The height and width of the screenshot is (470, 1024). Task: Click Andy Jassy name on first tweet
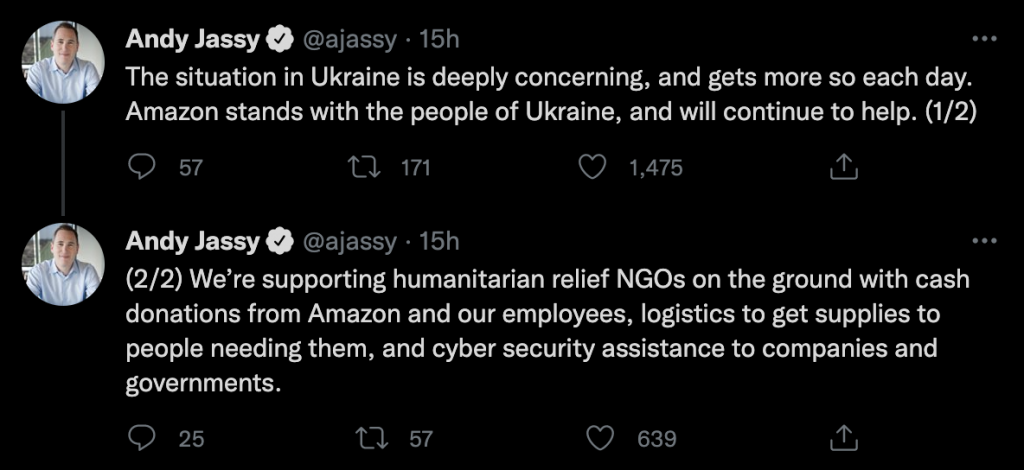(x=193, y=40)
